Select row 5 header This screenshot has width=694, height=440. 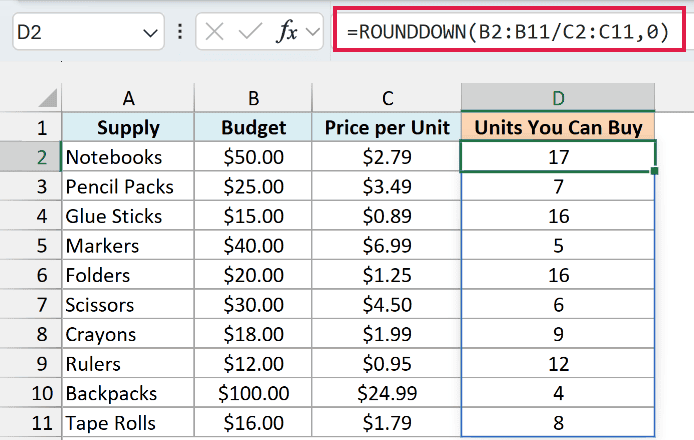pos(31,245)
